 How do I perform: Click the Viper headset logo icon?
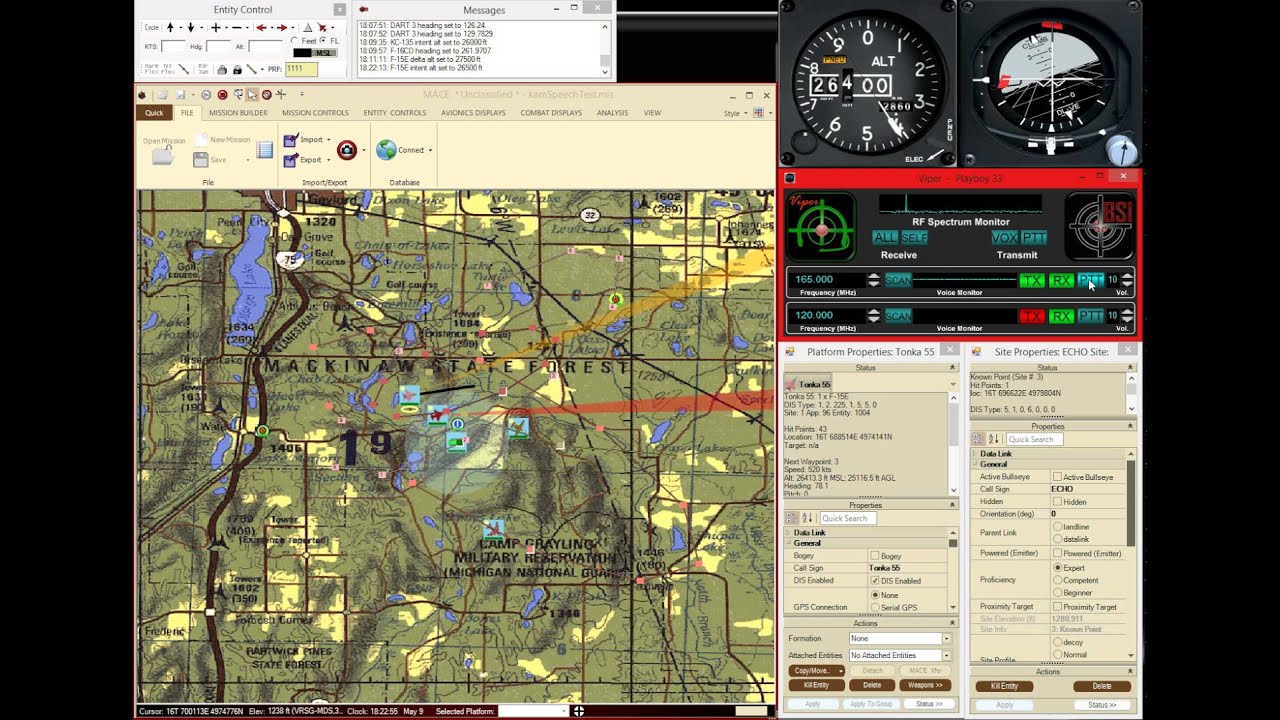click(821, 226)
